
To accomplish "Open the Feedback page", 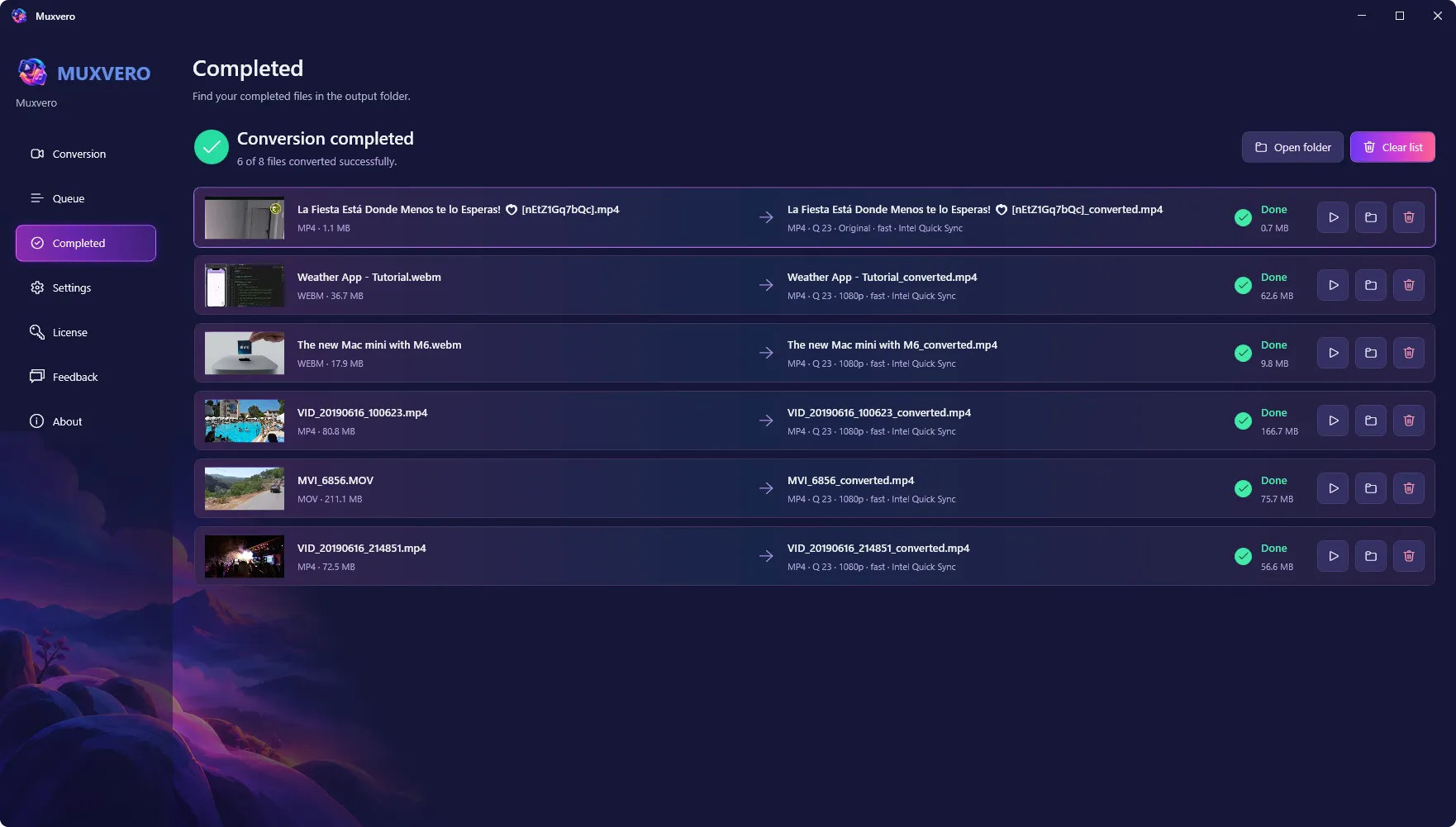I will coord(86,377).
